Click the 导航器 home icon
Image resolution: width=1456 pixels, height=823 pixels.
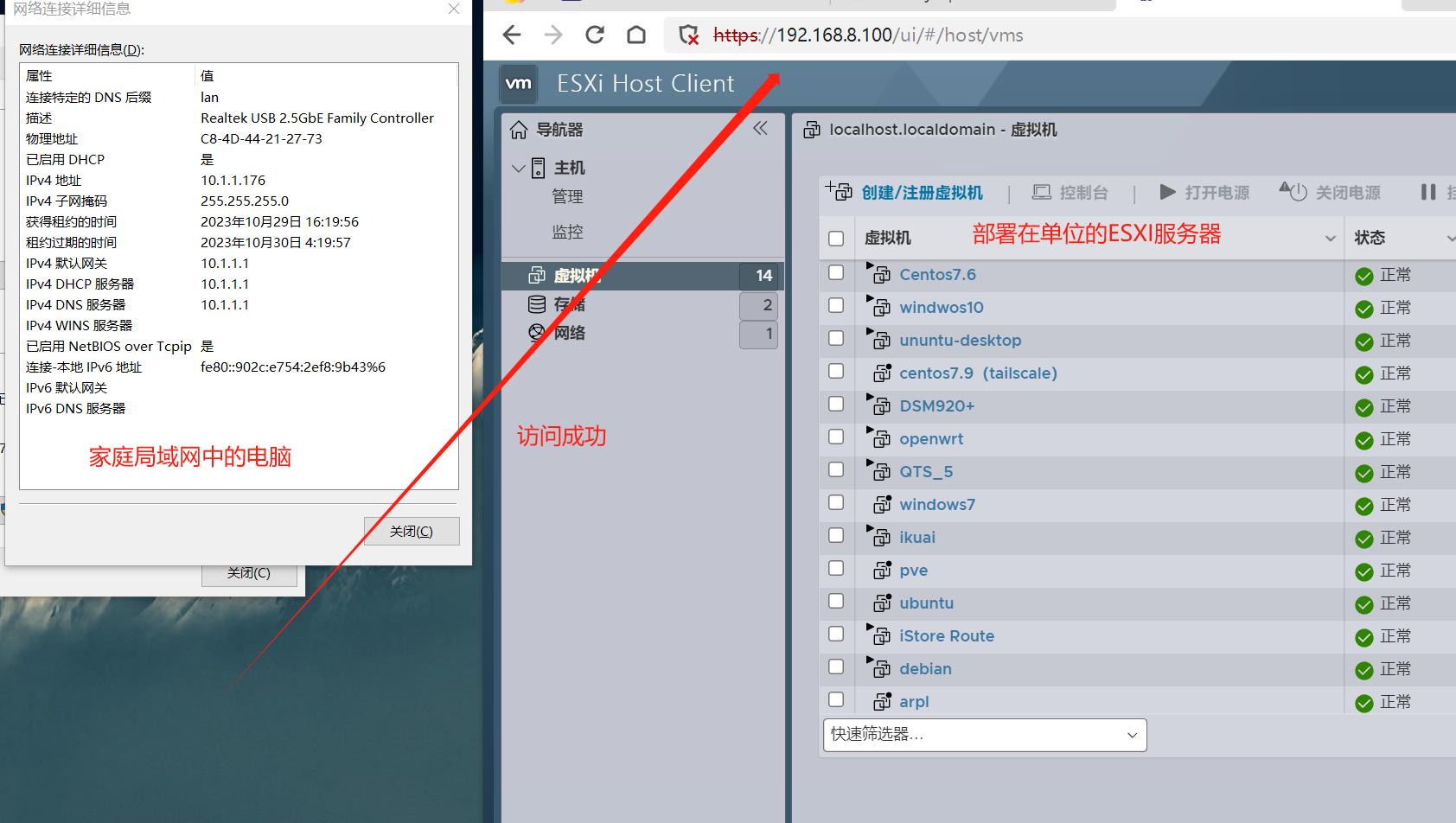(519, 129)
